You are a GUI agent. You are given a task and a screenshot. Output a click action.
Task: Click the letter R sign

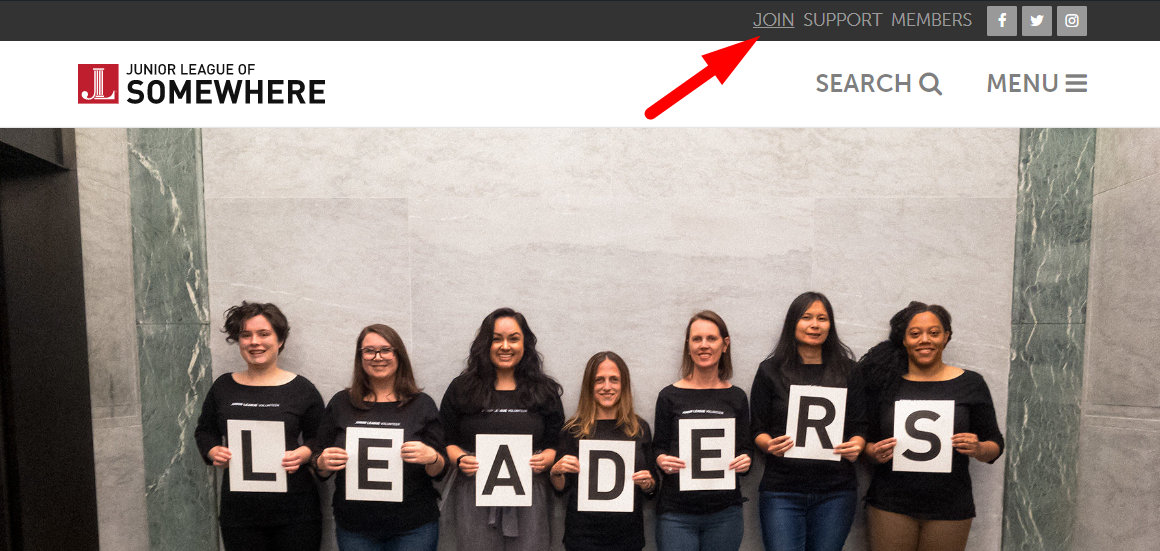pyautogui.click(x=815, y=423)
